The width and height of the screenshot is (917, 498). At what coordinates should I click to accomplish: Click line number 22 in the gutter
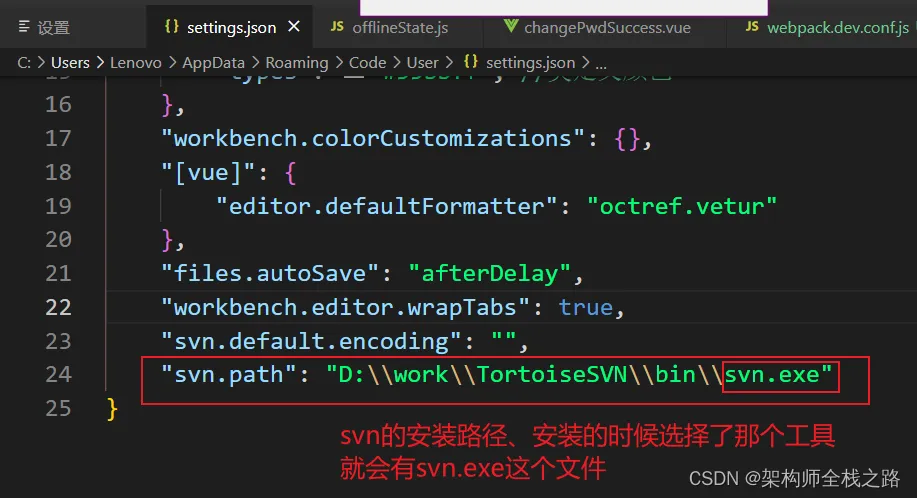click(58, 307)
